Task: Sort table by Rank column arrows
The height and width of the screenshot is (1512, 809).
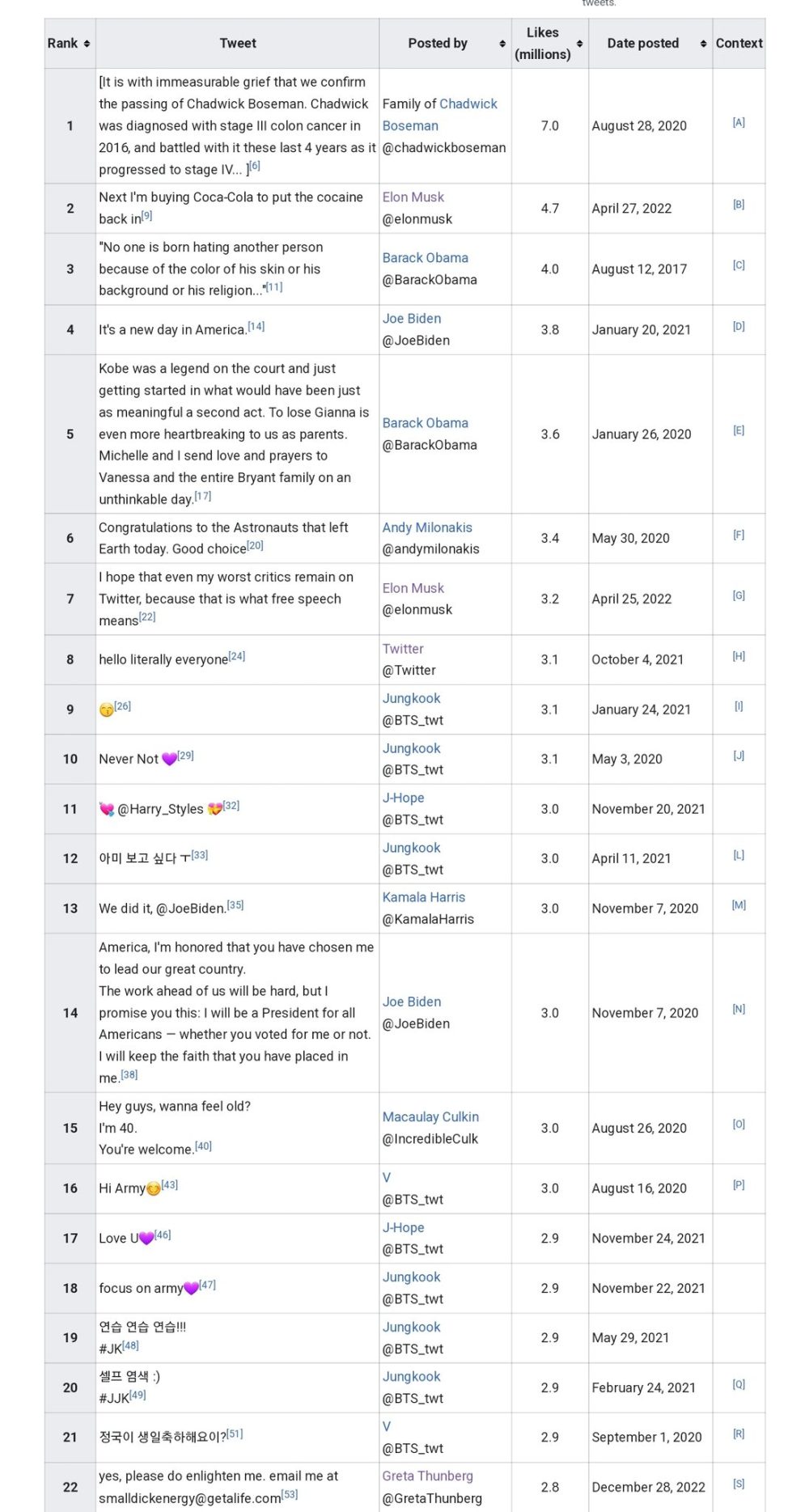Action: point(87,44)
